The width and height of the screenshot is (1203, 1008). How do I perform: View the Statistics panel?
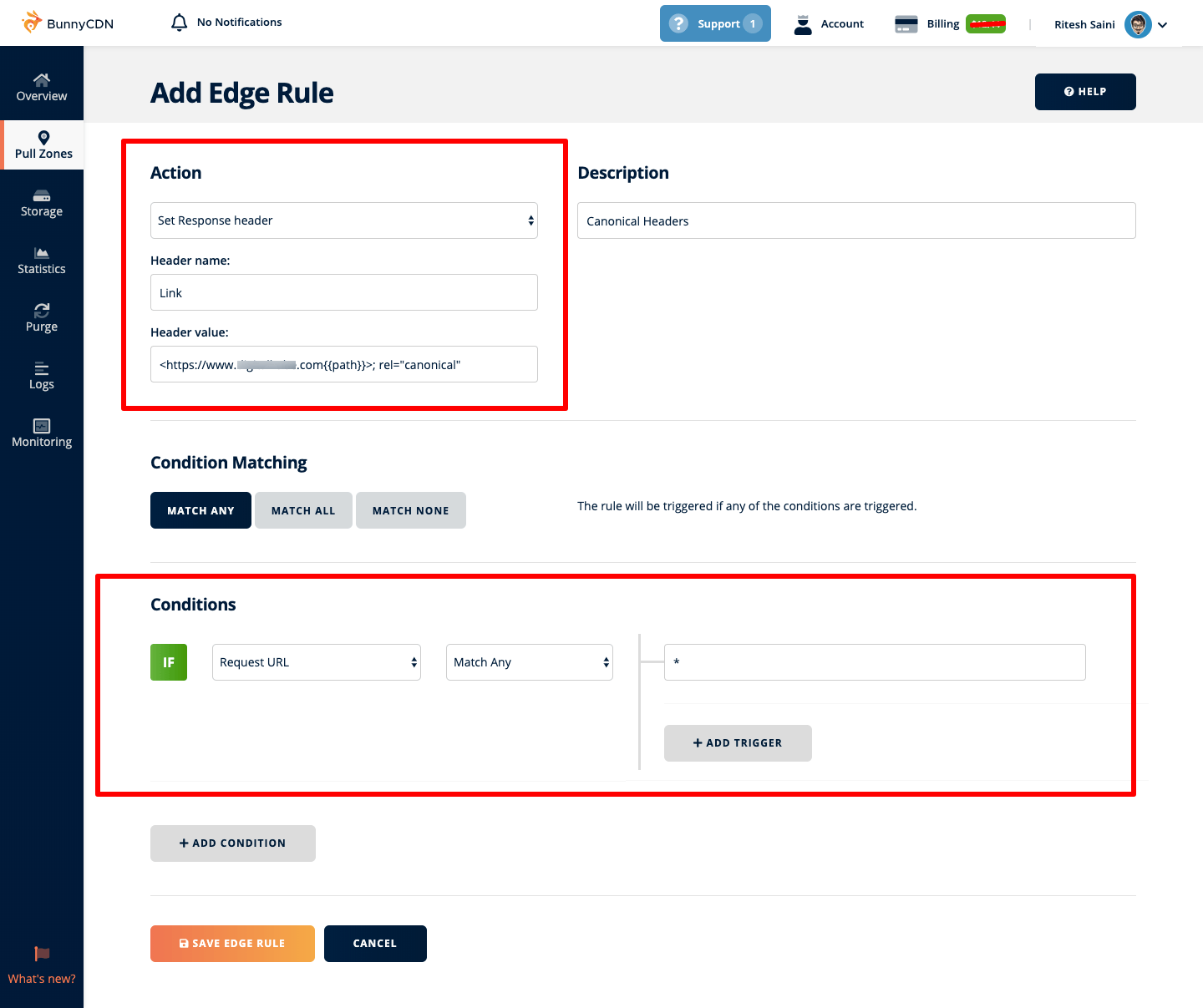pos(41,260)
